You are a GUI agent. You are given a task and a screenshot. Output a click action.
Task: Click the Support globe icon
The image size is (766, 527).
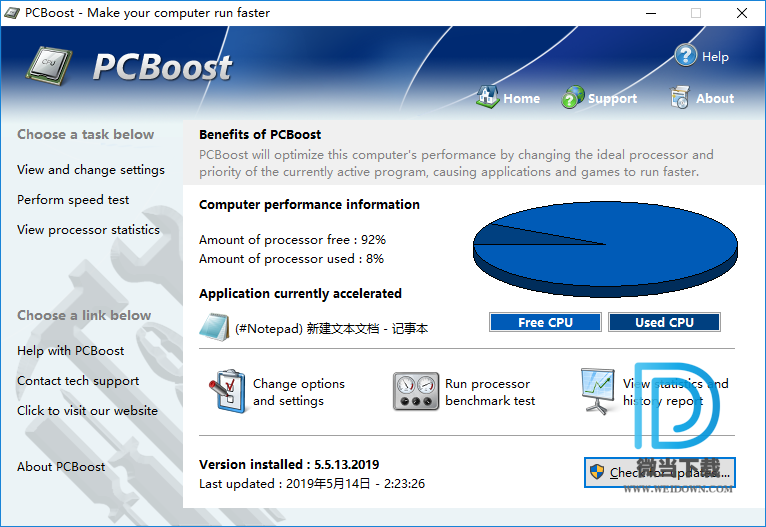(573, 97)
